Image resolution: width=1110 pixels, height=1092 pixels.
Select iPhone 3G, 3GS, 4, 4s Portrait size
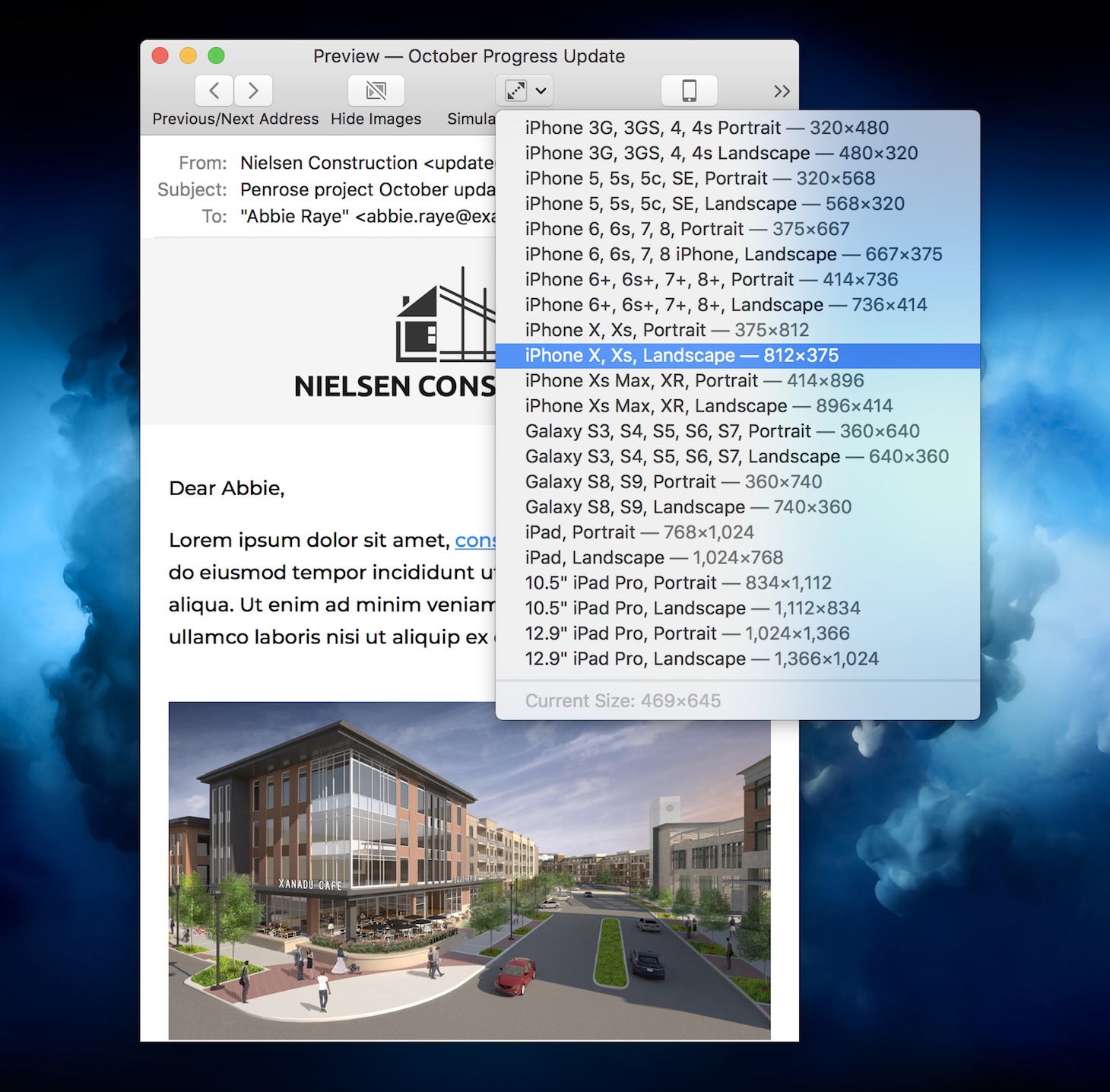coord(737,128)
